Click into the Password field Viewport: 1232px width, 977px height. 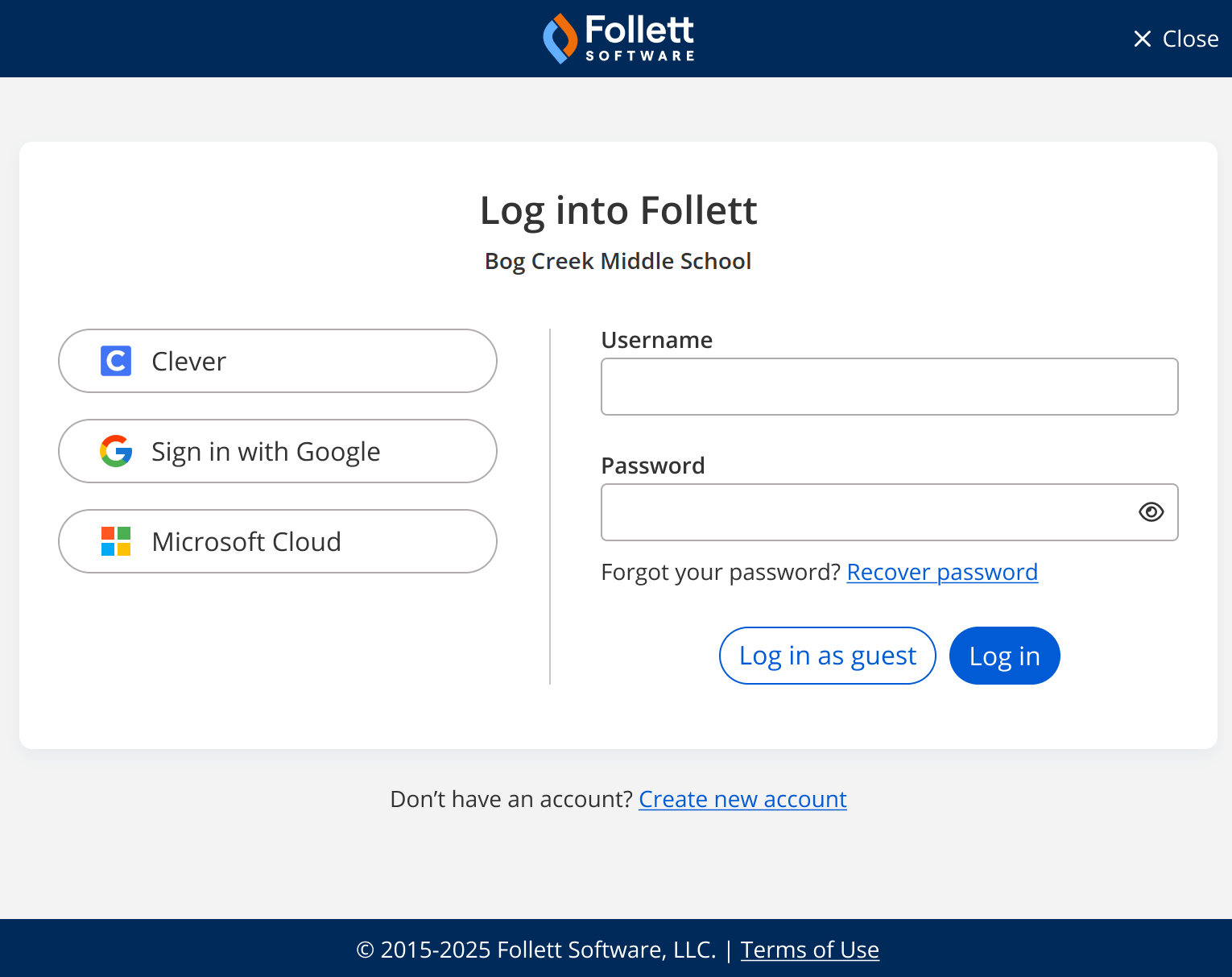tap(845, 512)
